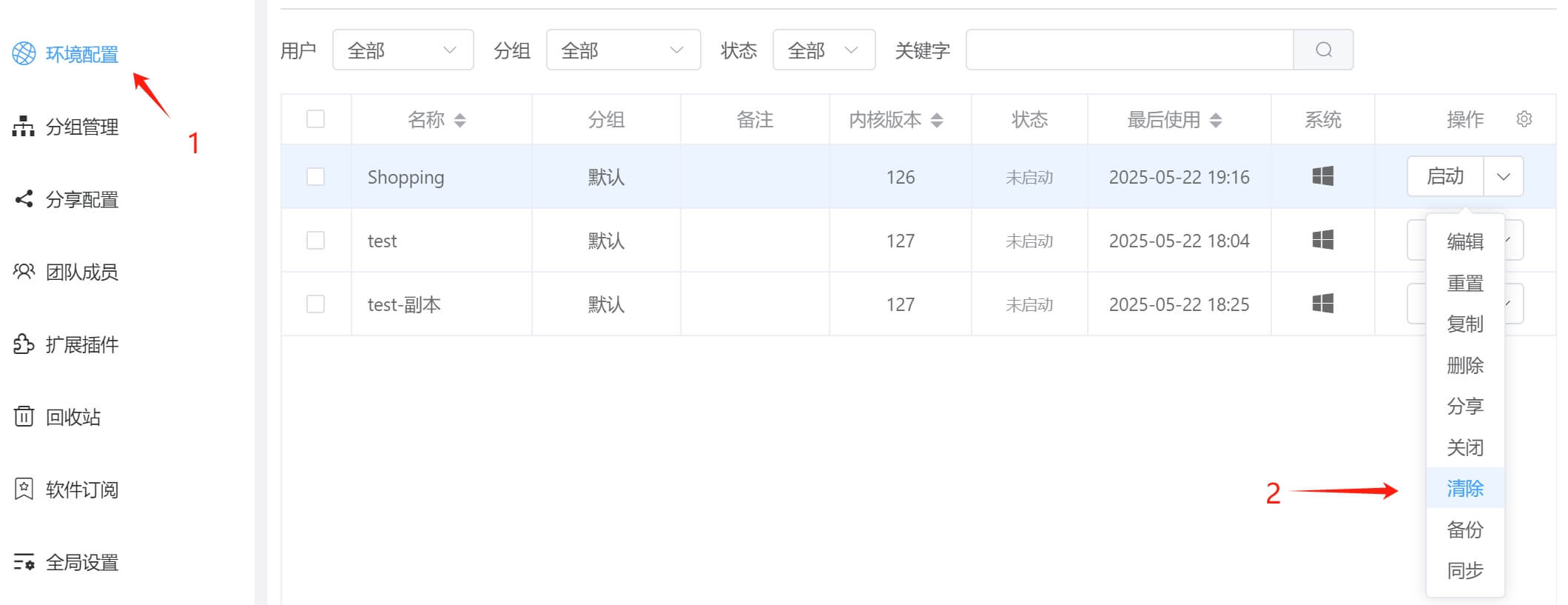Toggle the select-all header checkbox
The width and height of the screenshot is (1568, 605).
(315, 118)
